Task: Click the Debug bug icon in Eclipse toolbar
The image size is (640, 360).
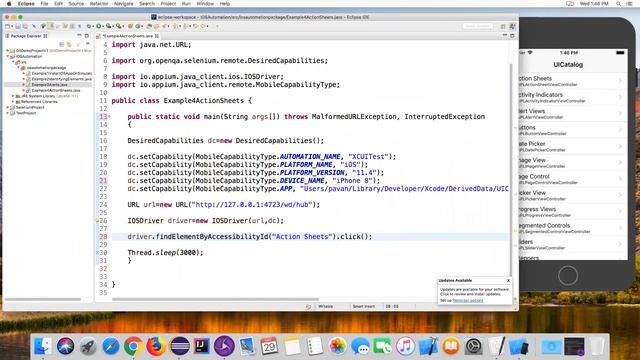Action: 89,26
